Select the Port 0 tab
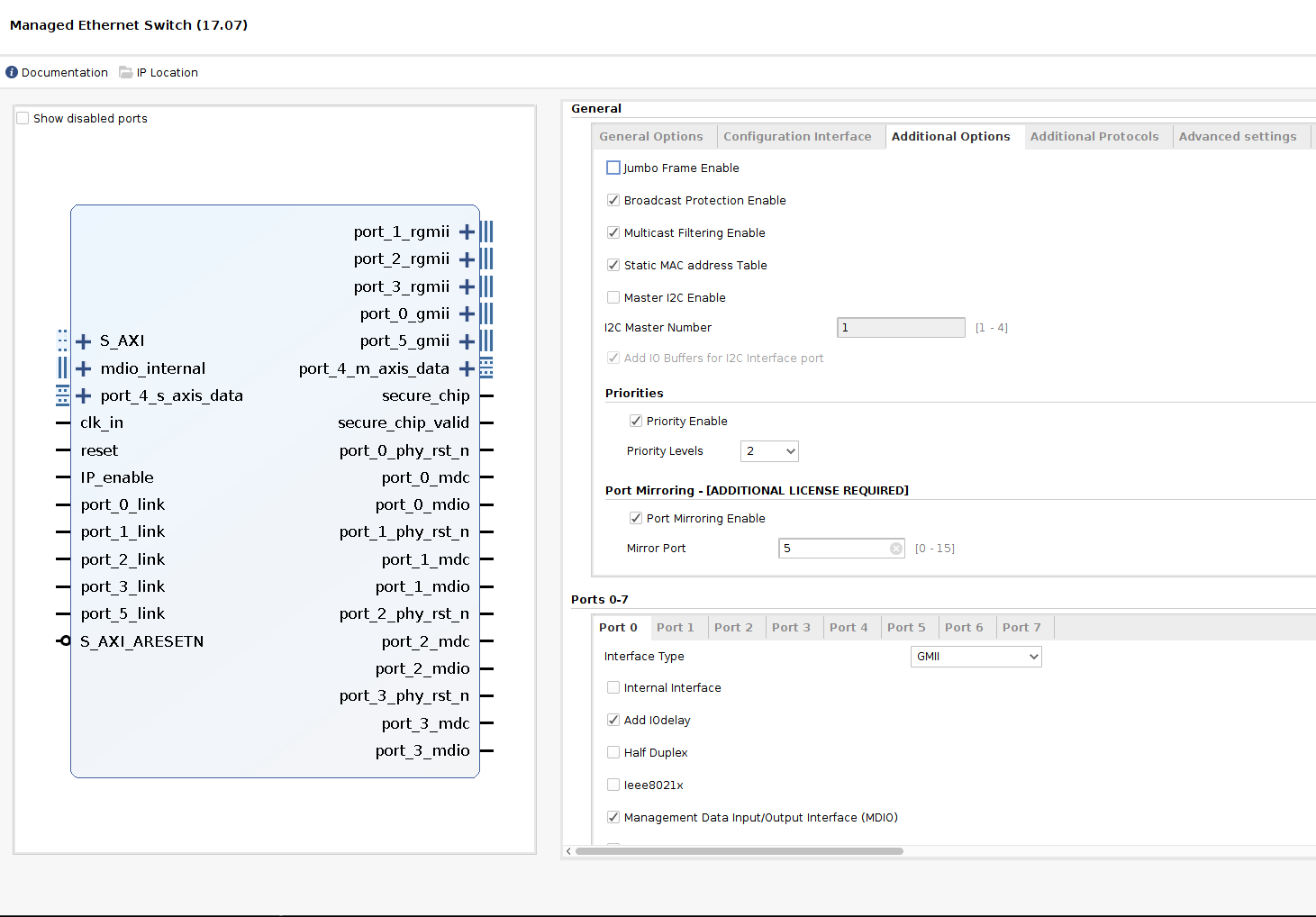 tap(619, 628)
